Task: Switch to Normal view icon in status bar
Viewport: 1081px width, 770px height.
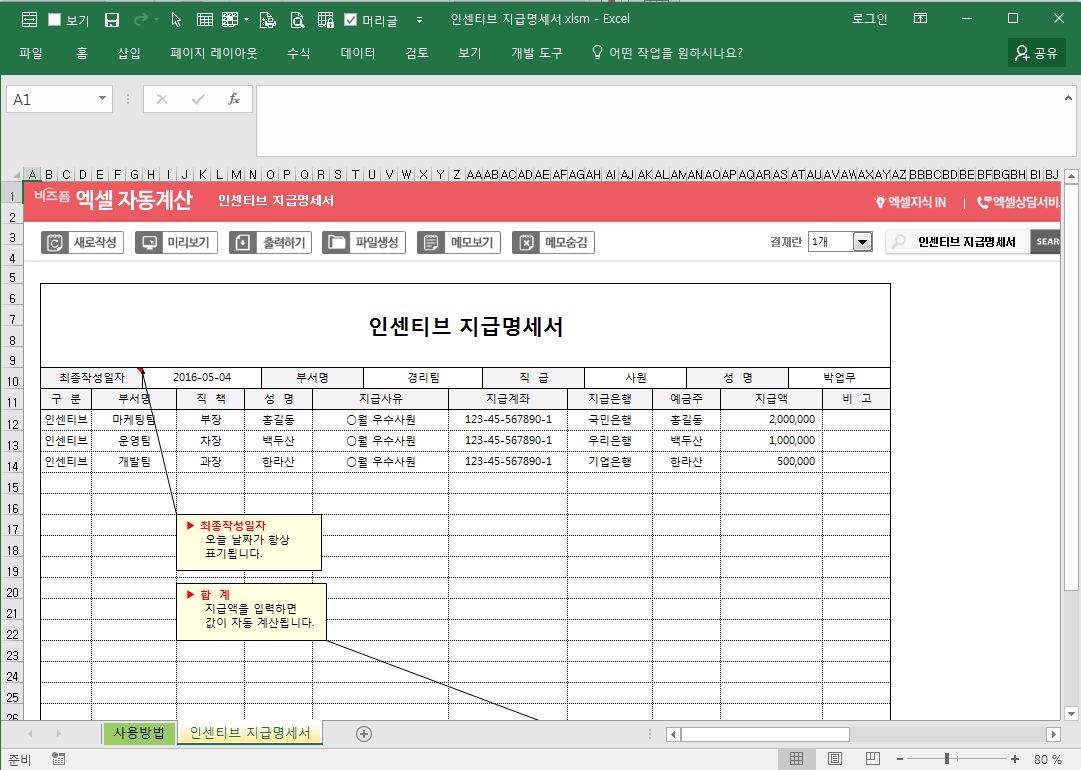Action: tap(796, 758)
